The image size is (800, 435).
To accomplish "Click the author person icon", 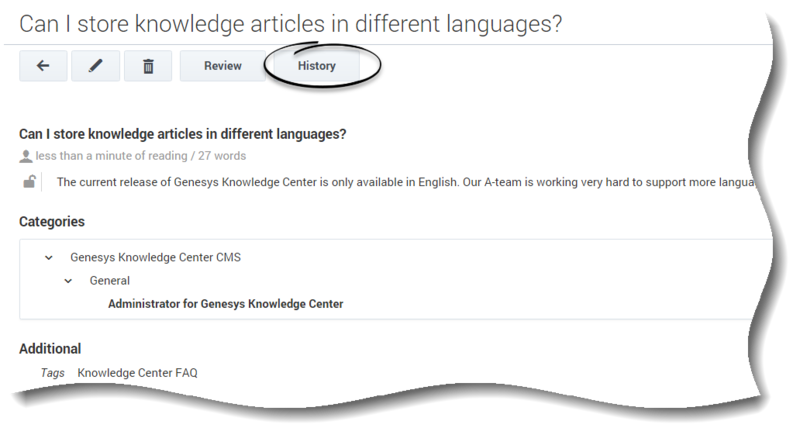I will 26,156.
